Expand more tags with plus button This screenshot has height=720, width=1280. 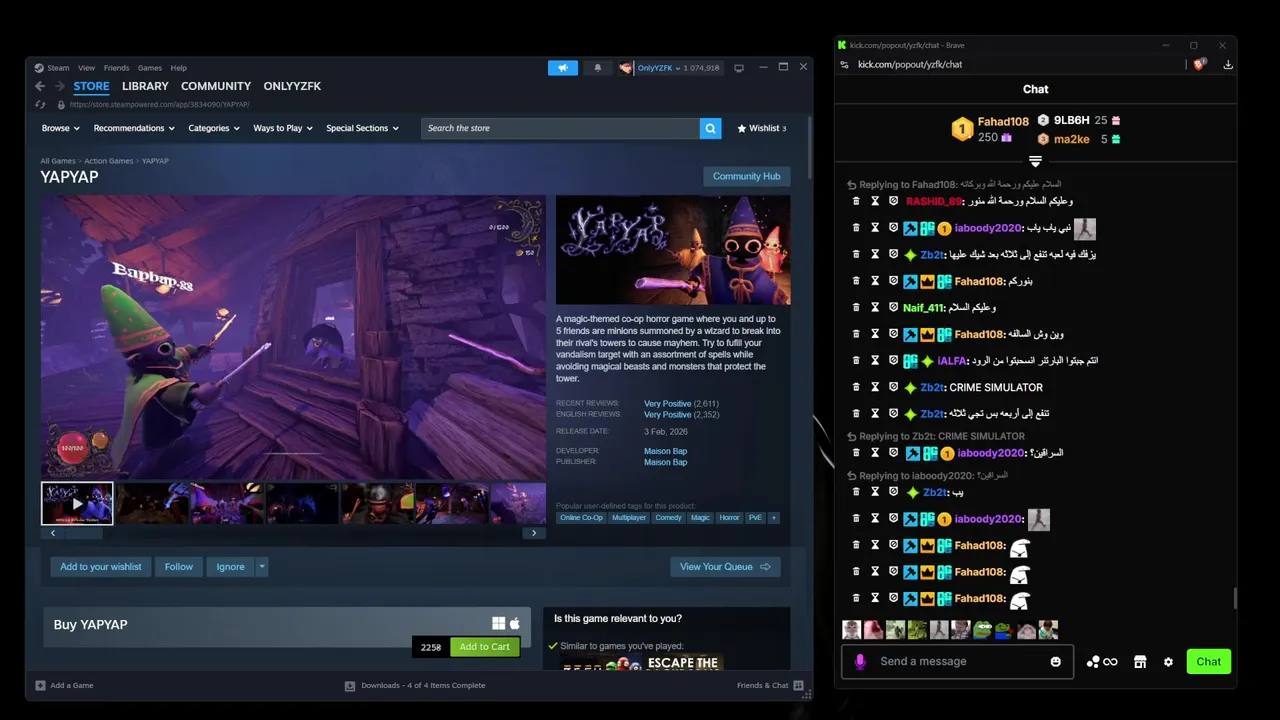click(x=773, y=517)
